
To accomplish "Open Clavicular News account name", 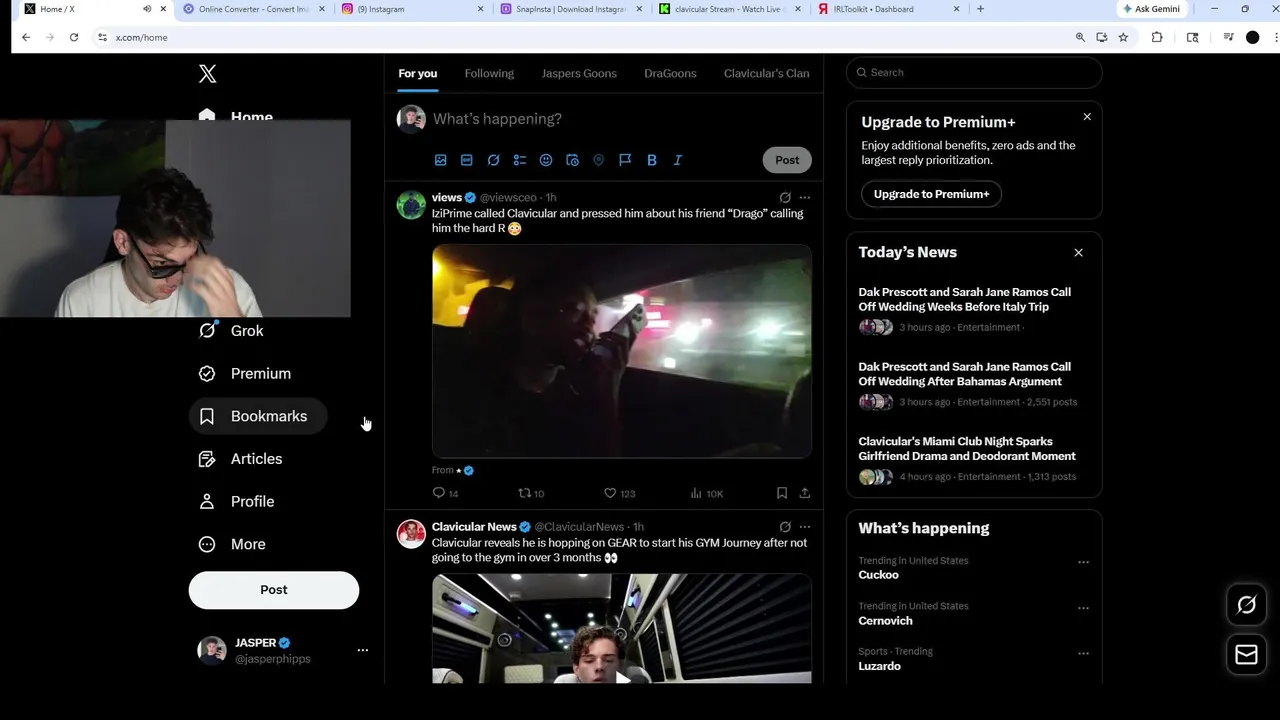I will [474, 527].
